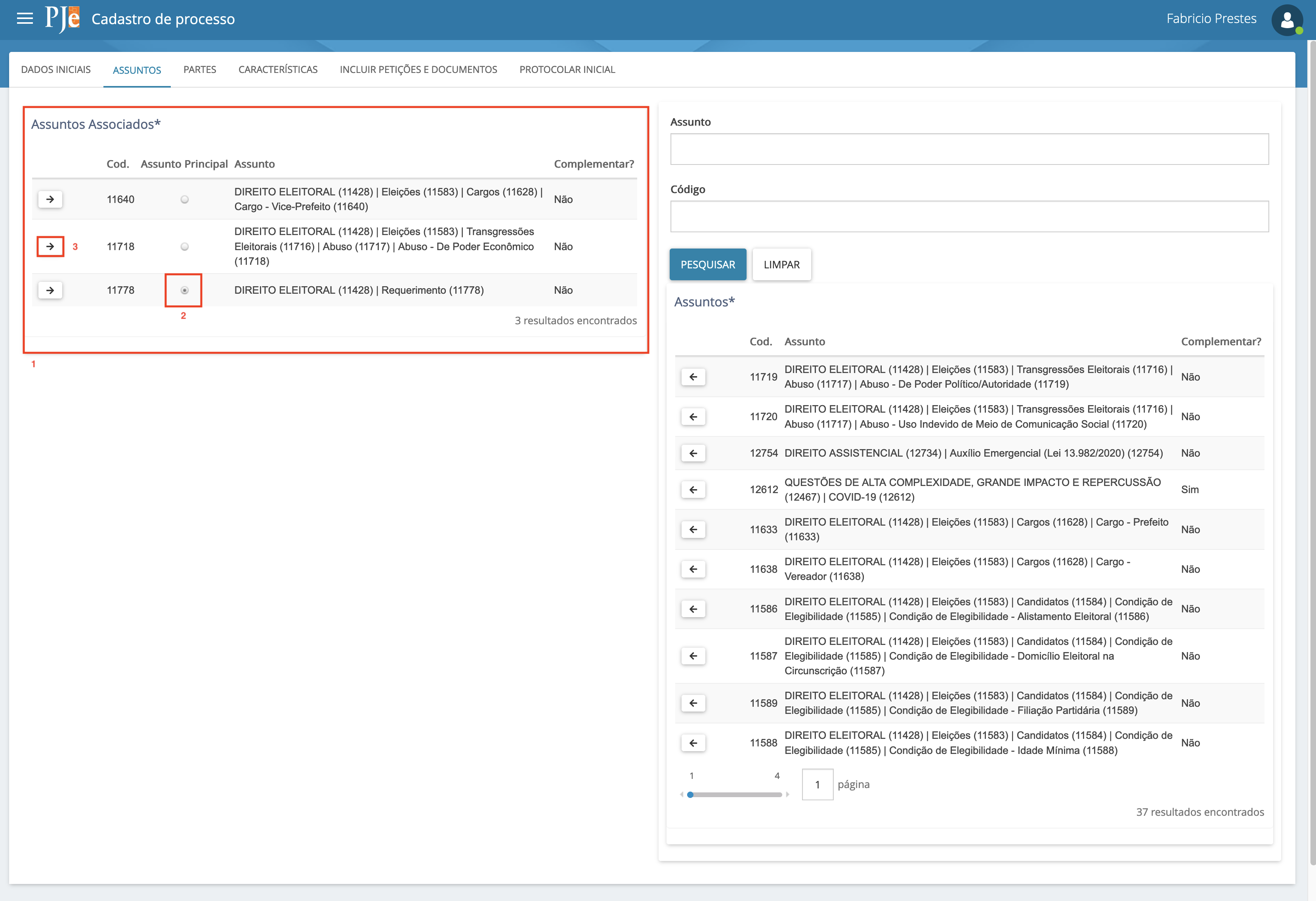Click the slider max page label 4
1316x901 pixels.
point(777,776)
